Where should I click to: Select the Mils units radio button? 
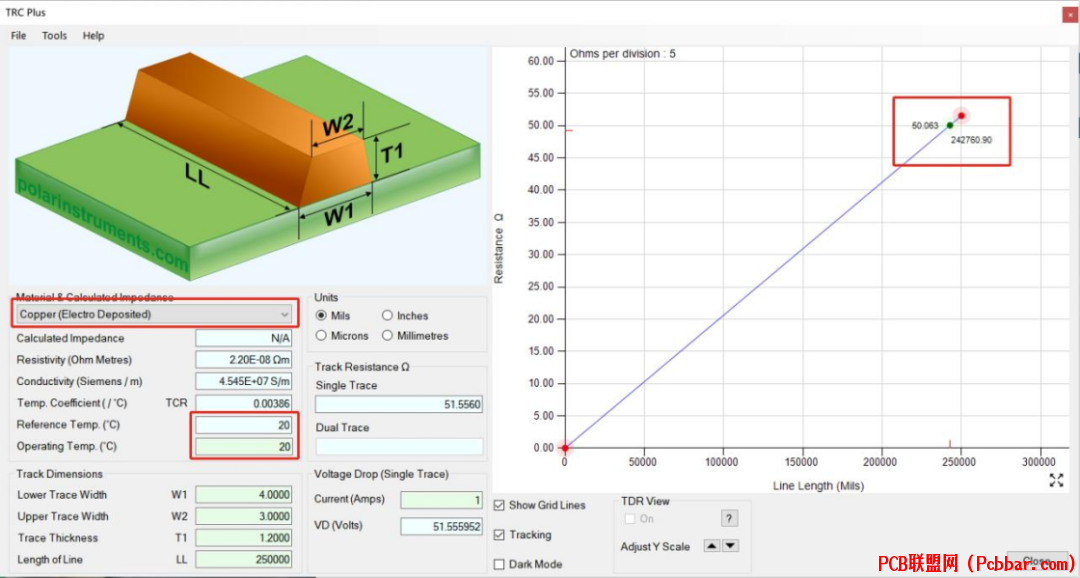pos(321,316)
